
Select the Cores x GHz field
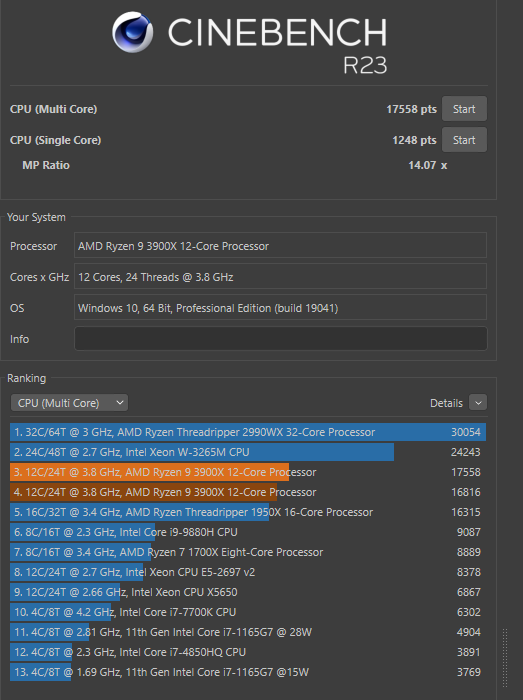[280, 277]
